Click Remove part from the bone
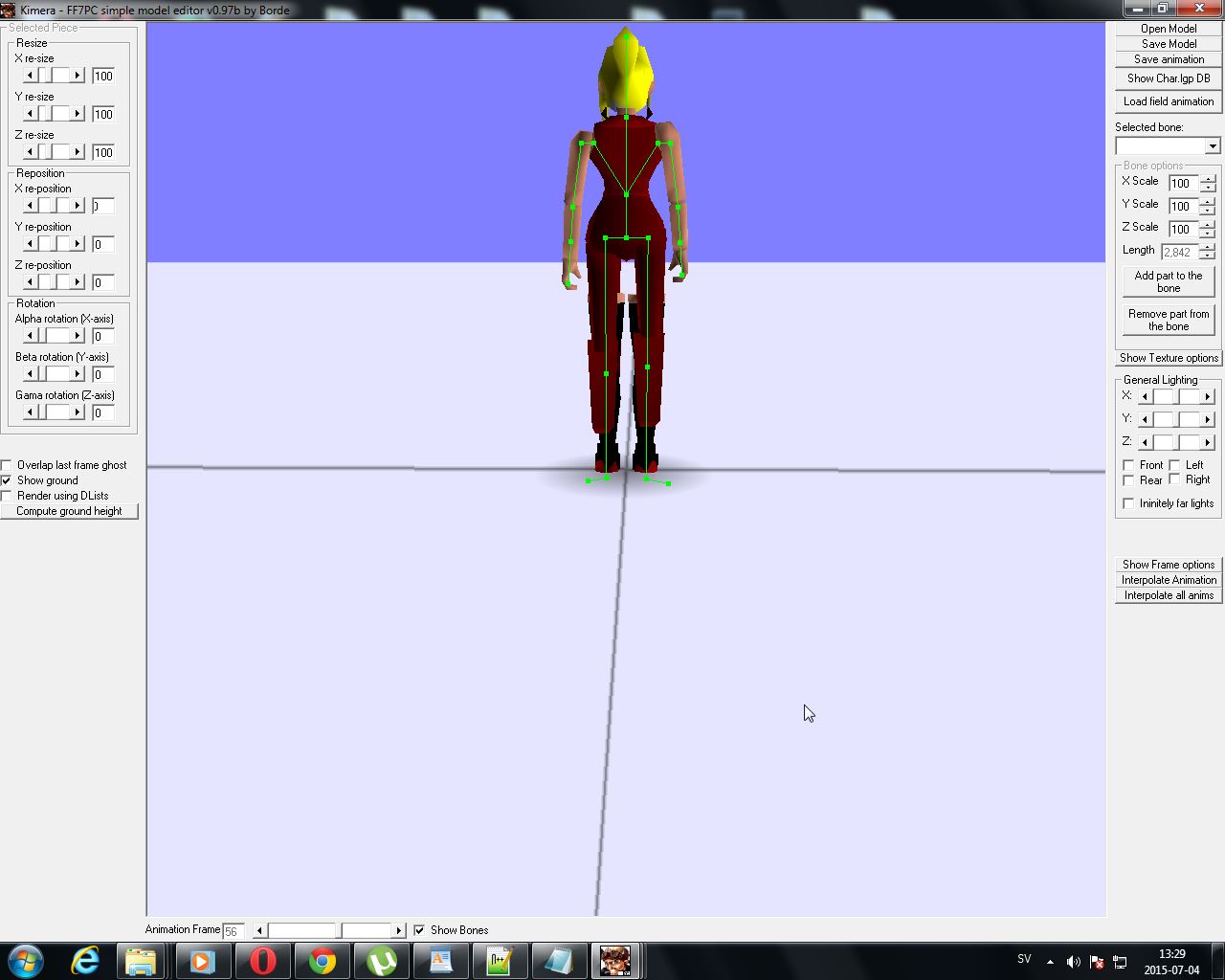Viewport: 1225px width, 980px height. [1169, 320]
